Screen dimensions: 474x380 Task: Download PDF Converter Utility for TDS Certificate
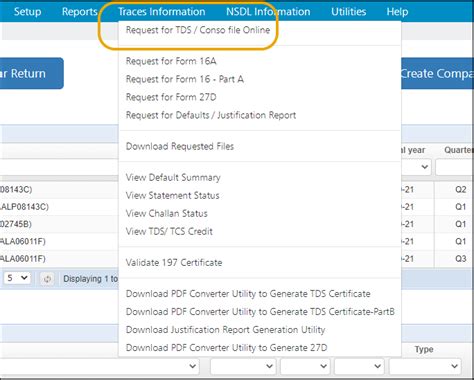248,294
